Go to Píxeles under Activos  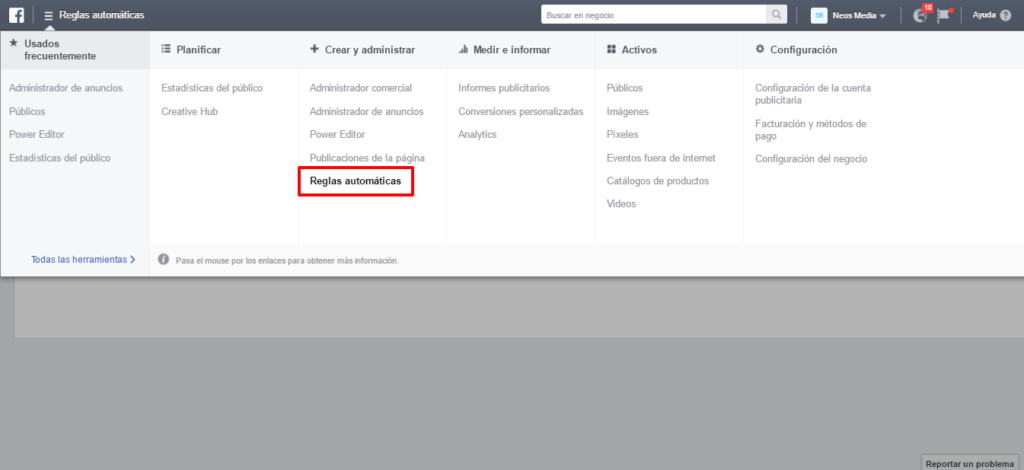622,134
